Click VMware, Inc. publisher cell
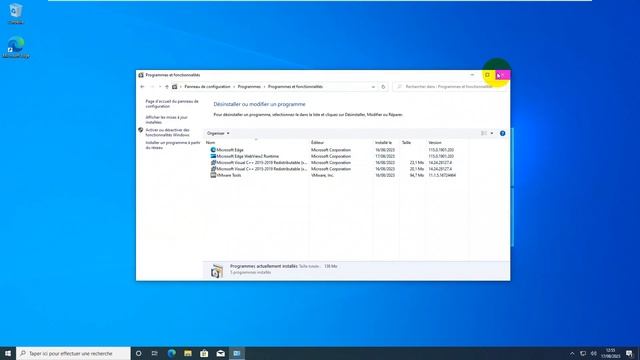Image resolution: width=640 pixels, height=360 pixels. pos(322,175)
